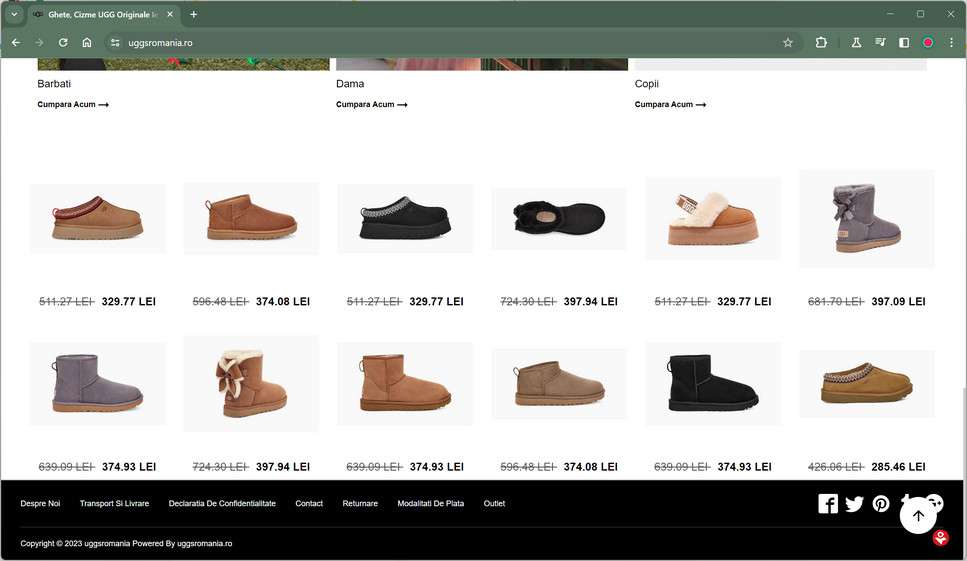Open Transport Si Livrare footer link
The height and width of the screenshot is (561, 967).
point(114,504)
